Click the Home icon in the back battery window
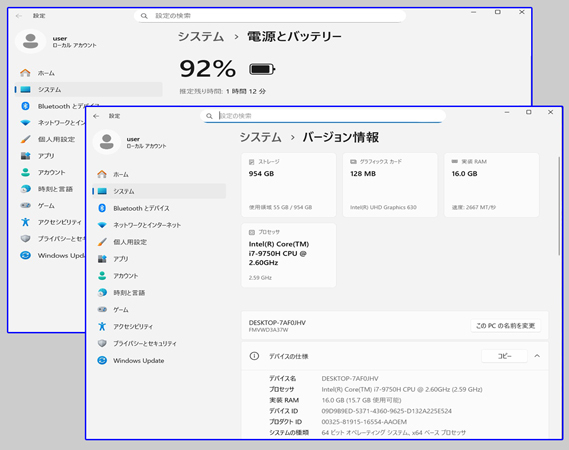 click(25, 73)
